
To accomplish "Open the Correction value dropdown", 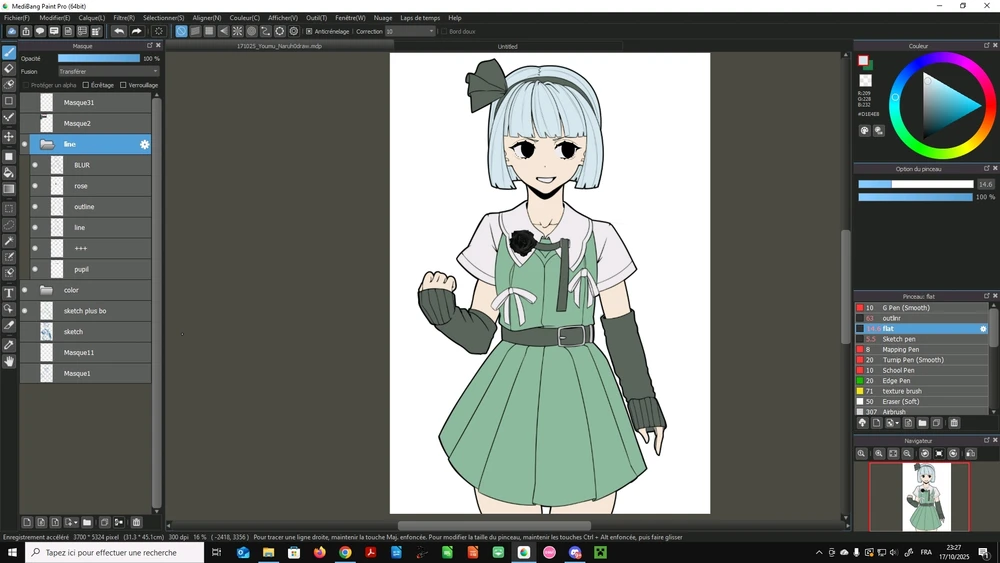I will pos(409,31).
